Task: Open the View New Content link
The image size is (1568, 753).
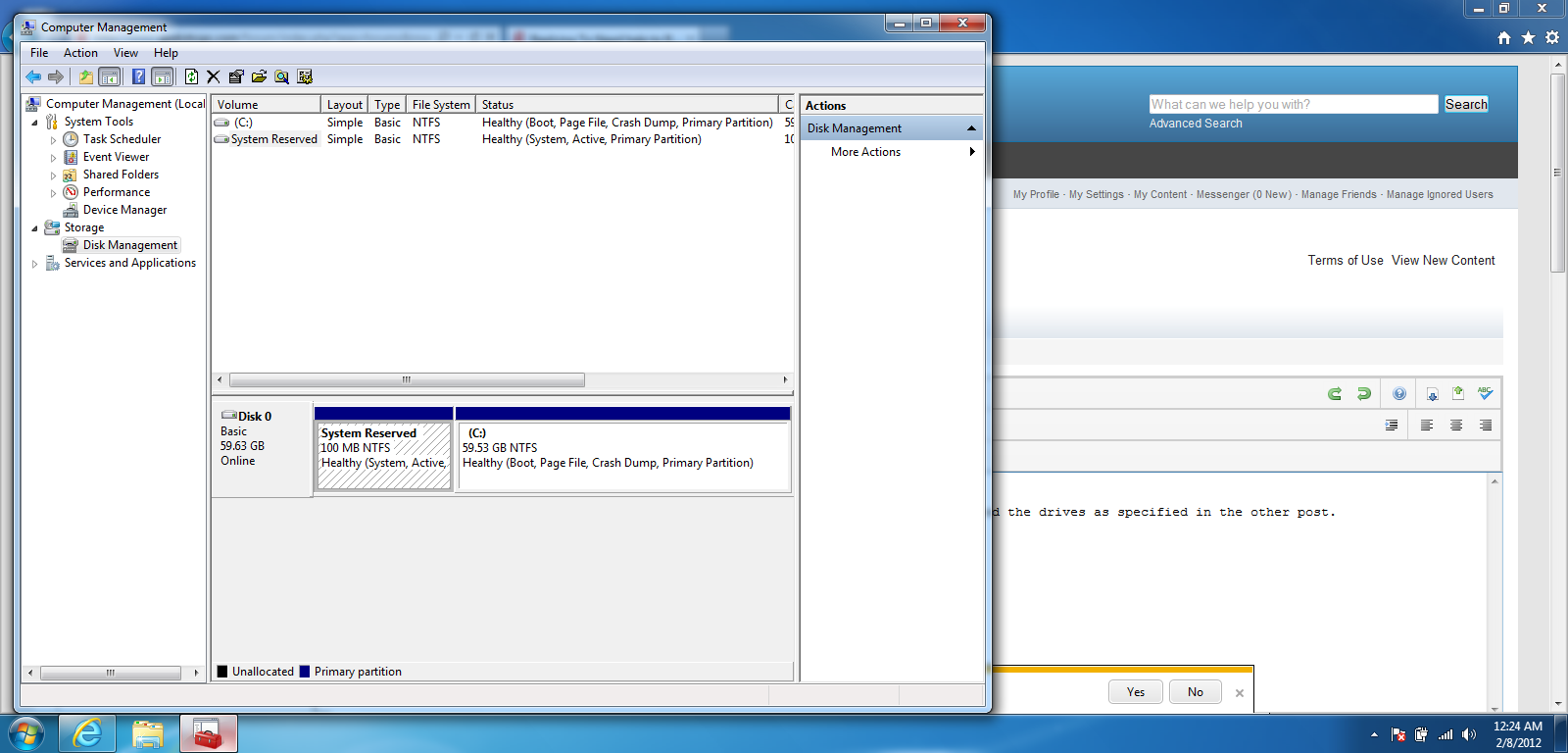Action: [1444, 260]
